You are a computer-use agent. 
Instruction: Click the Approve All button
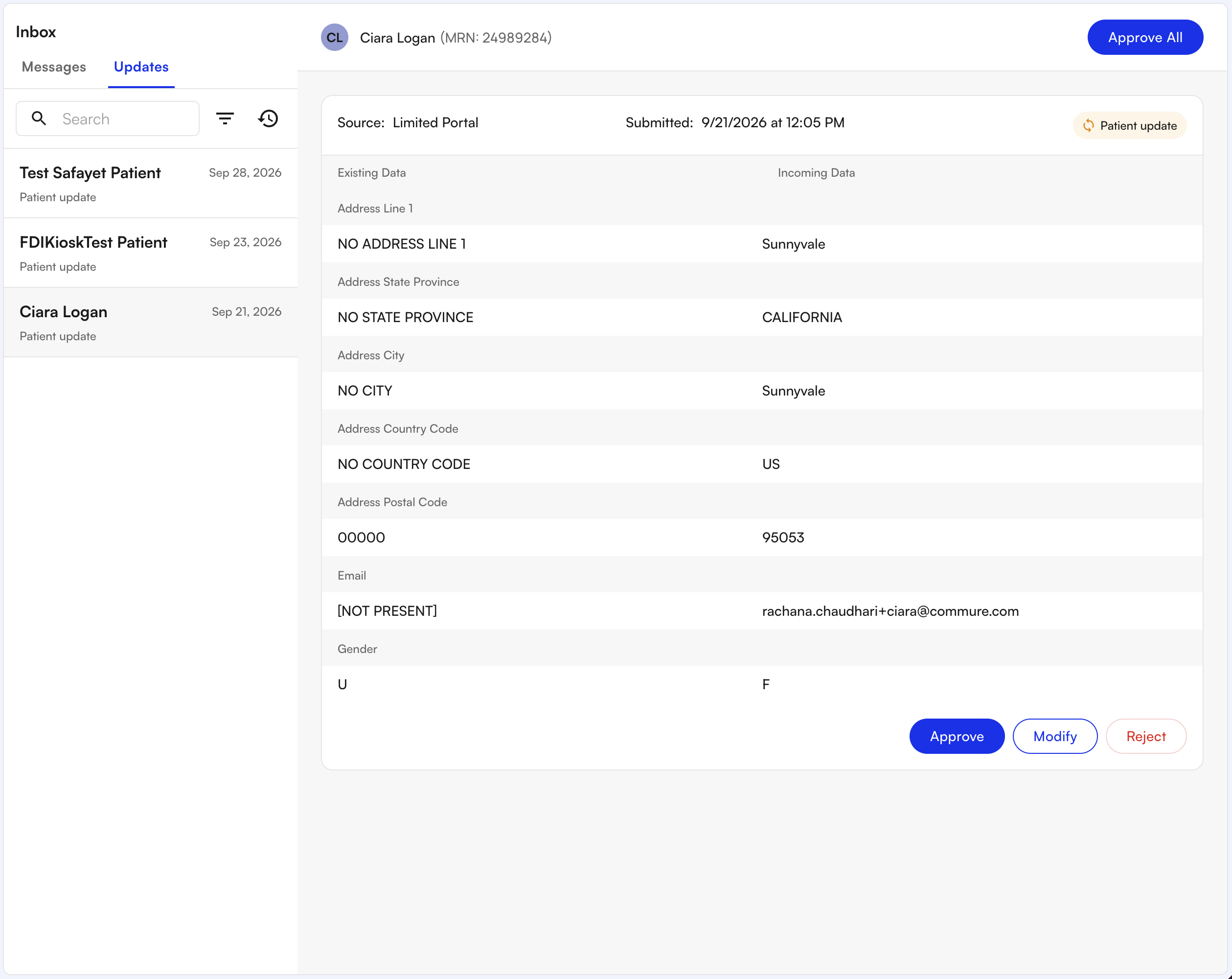pos(1144,38)
